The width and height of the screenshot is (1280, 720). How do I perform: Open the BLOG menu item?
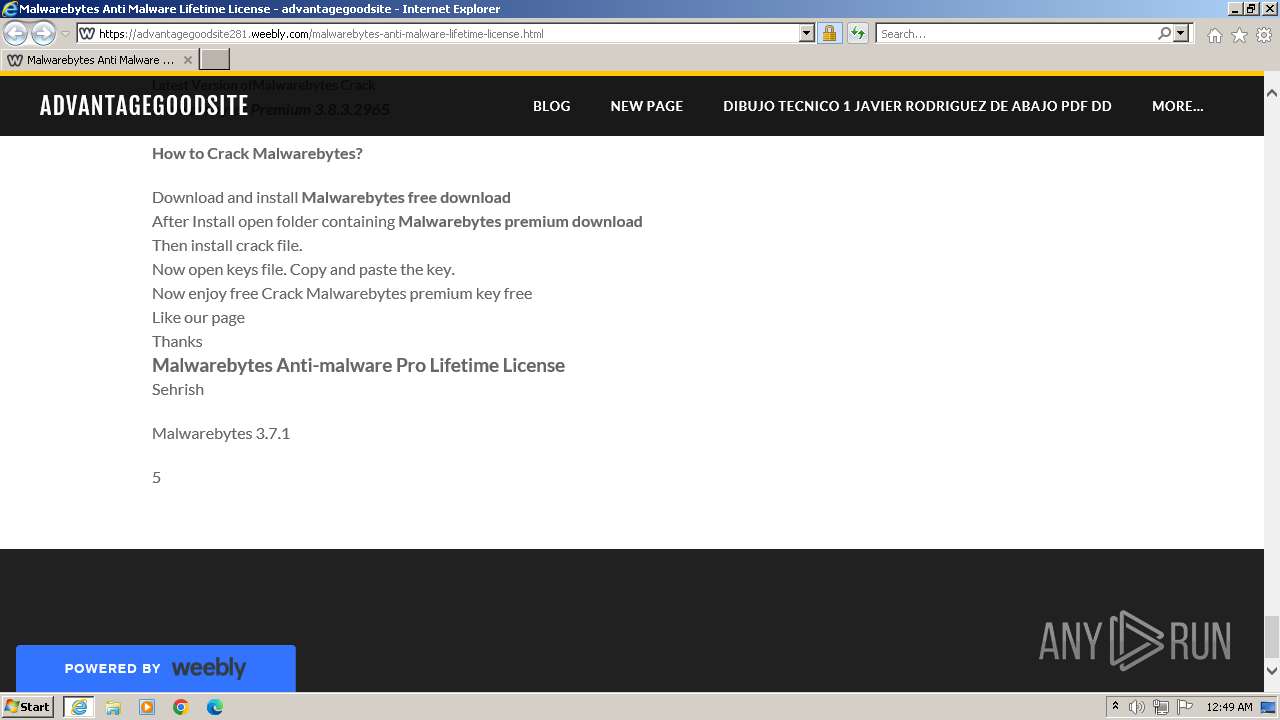coord(551,106)
